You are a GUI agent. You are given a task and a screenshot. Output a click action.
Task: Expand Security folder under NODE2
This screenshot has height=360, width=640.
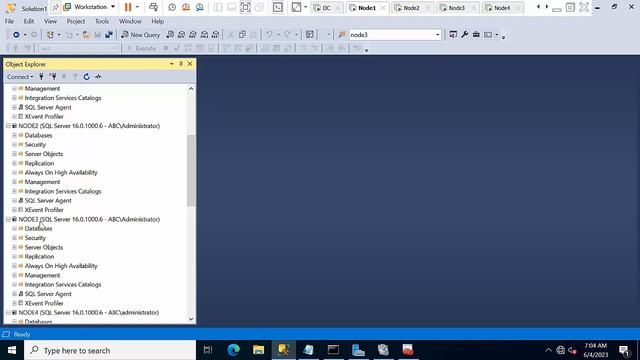(x=14, y=145)
